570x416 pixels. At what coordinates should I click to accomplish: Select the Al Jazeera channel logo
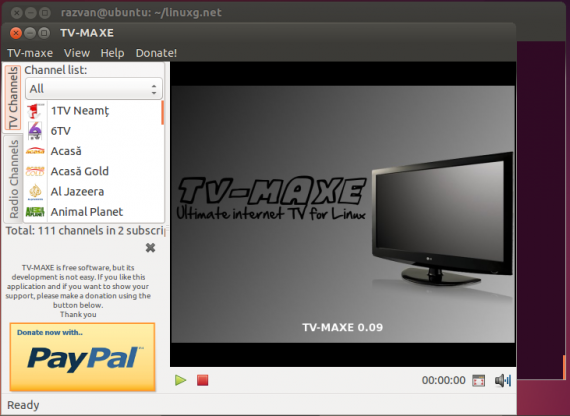click(35, 192)
